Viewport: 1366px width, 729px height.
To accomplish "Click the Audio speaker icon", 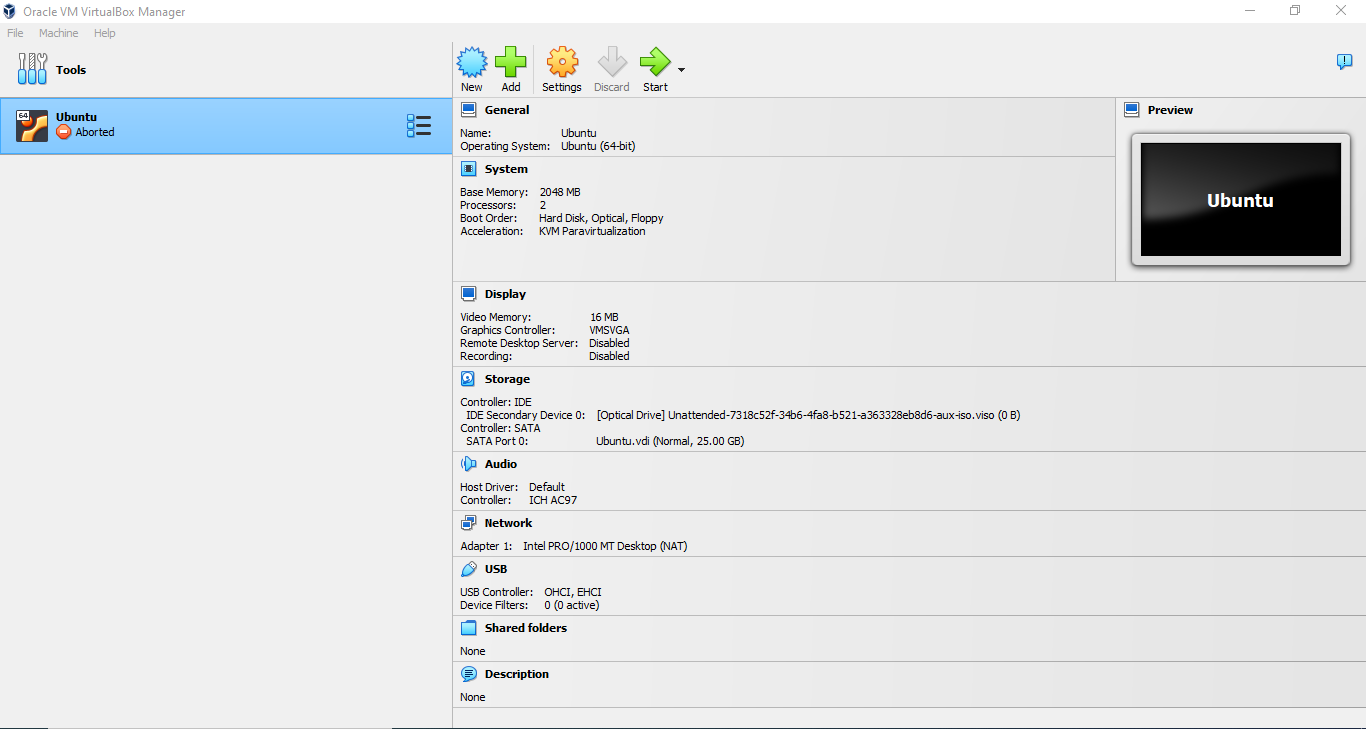I will click(468, 464).
